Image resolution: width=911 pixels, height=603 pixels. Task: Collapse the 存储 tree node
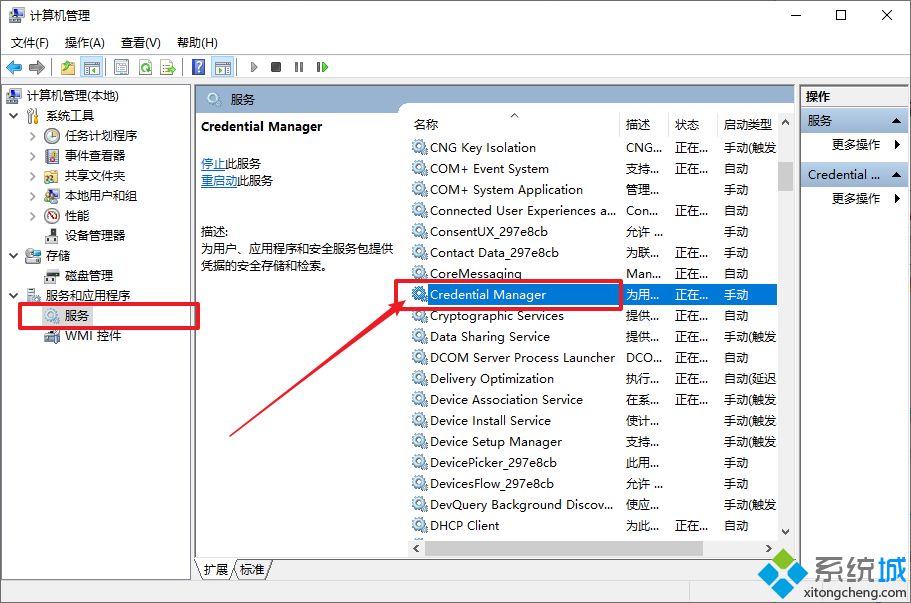pos(14,256)
